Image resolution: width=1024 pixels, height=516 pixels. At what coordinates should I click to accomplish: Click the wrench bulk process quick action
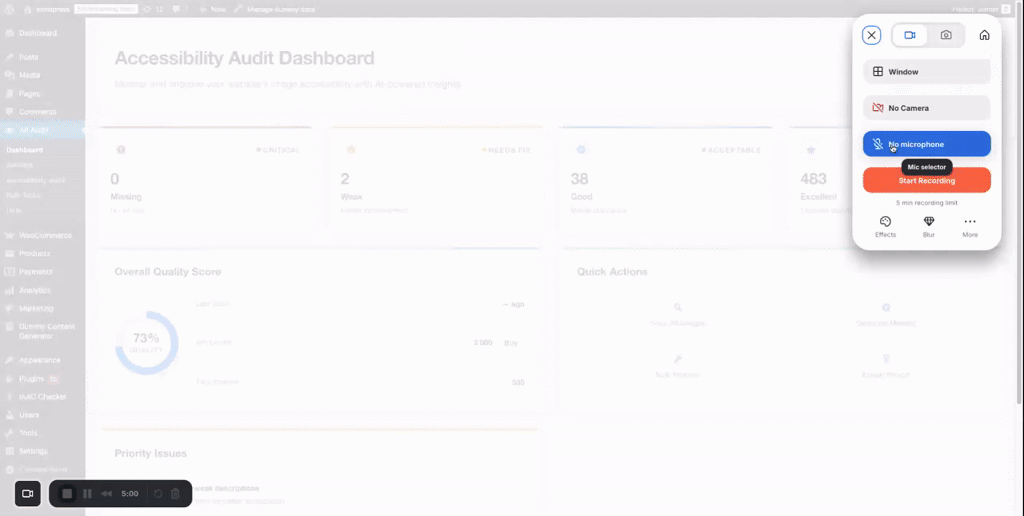pyautogui.click(x=678, y=359)
